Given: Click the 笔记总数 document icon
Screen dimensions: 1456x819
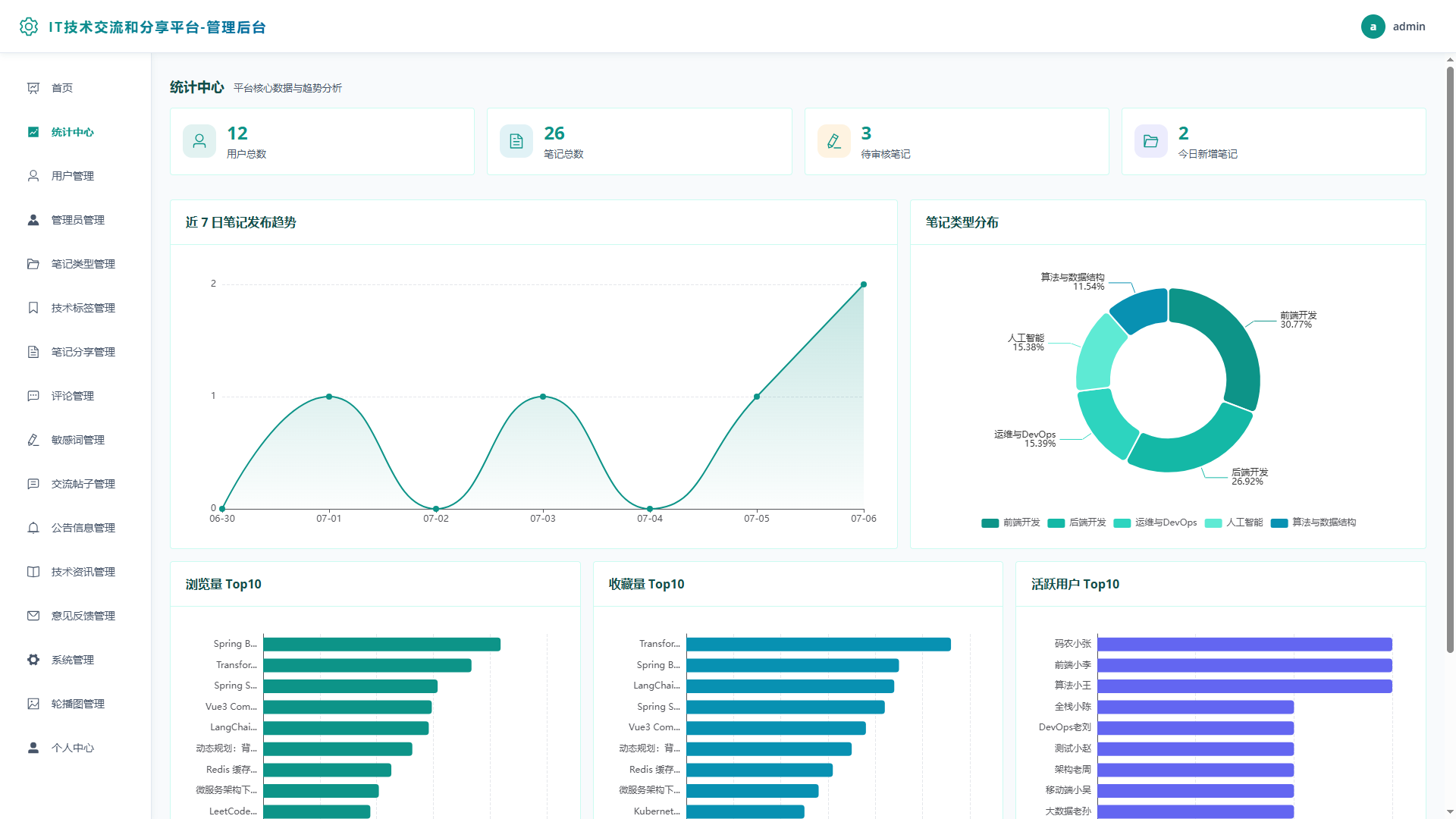Looking at the screenshot, I should 516,141.
